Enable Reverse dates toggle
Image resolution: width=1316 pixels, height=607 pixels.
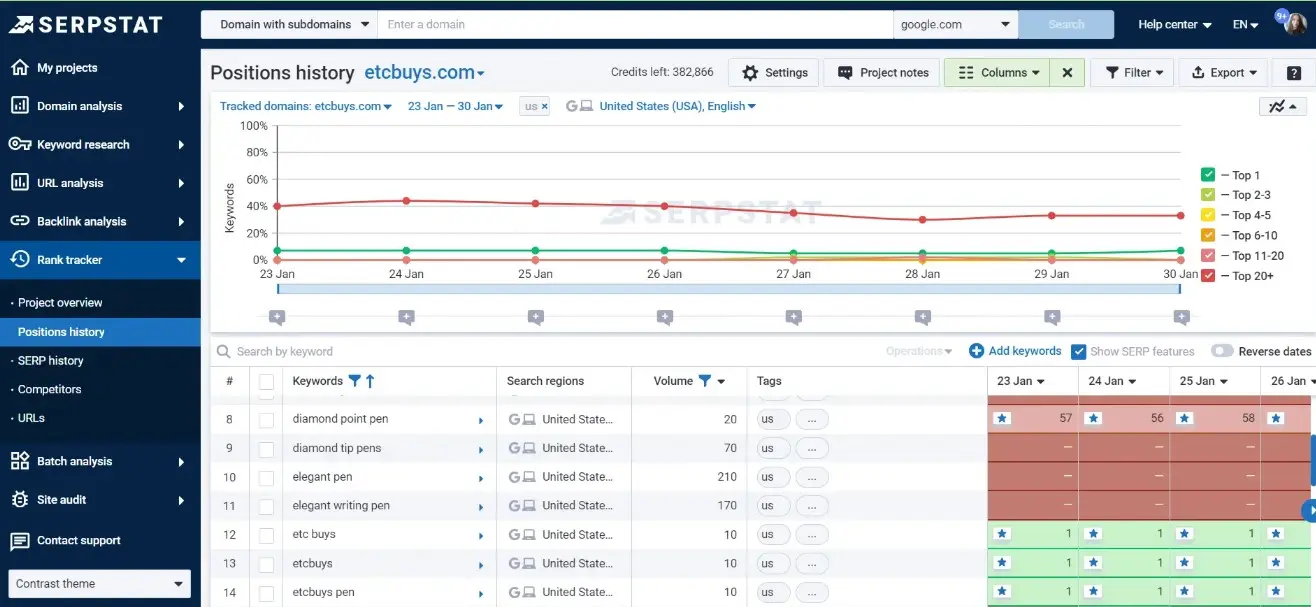1222,351
